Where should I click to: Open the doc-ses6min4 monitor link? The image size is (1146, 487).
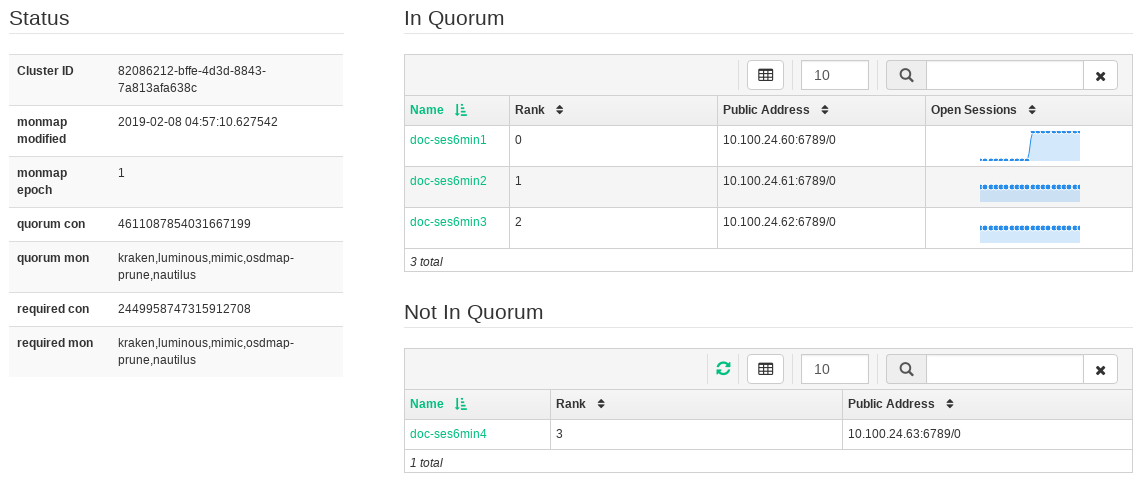(448, 434)
